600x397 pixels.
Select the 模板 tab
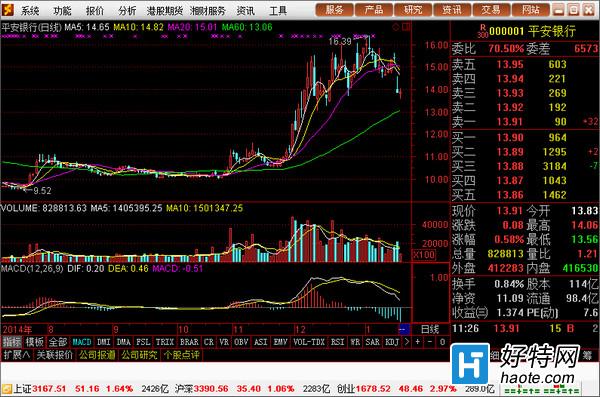tap(35, 342)
